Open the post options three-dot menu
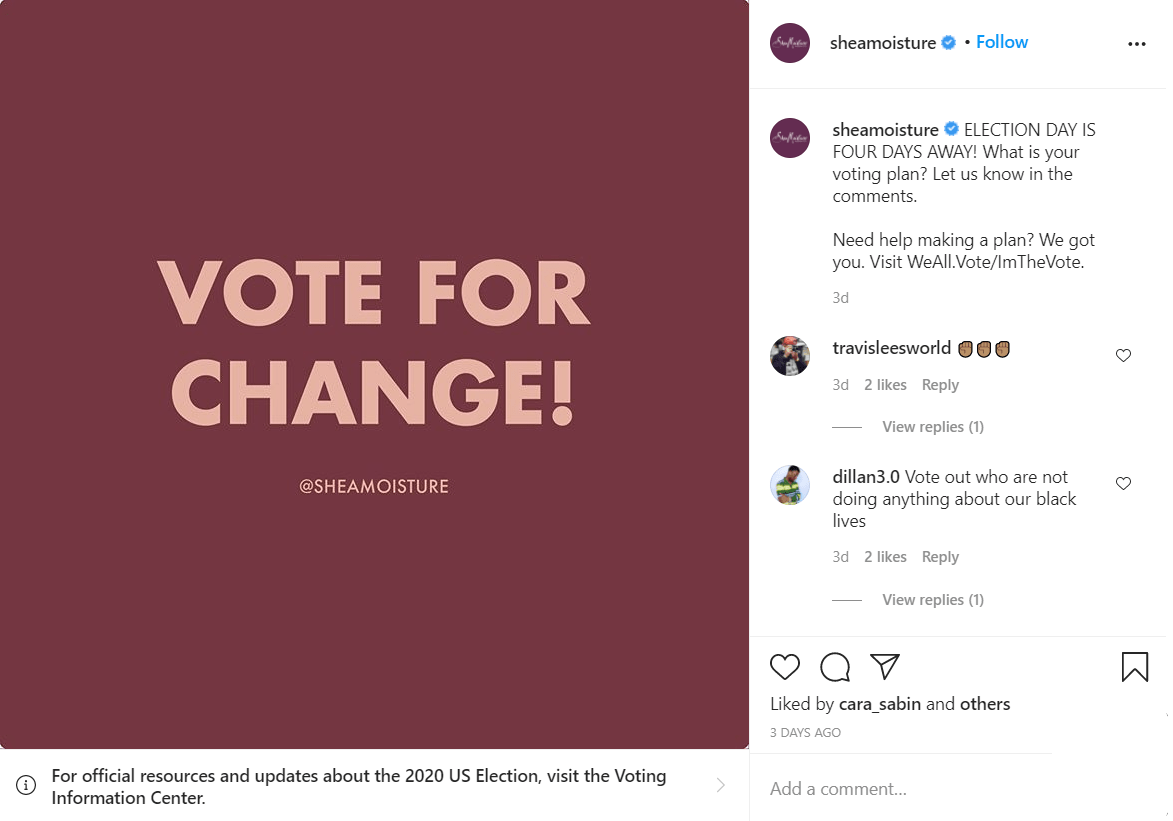Screen dimensions: 1173x821 (1136, 44)
